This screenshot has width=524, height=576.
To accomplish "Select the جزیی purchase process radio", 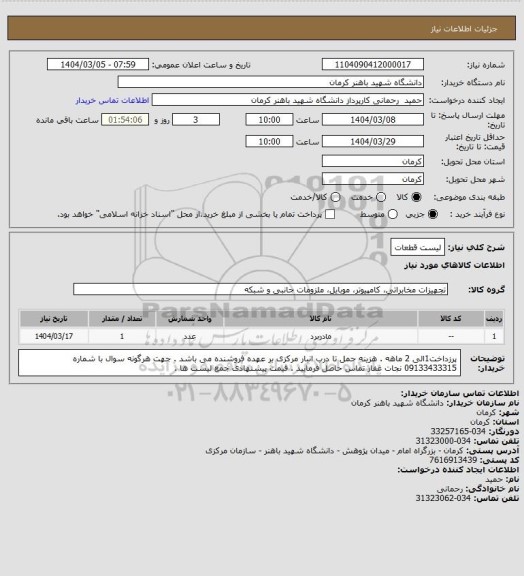I will [433, 214].
